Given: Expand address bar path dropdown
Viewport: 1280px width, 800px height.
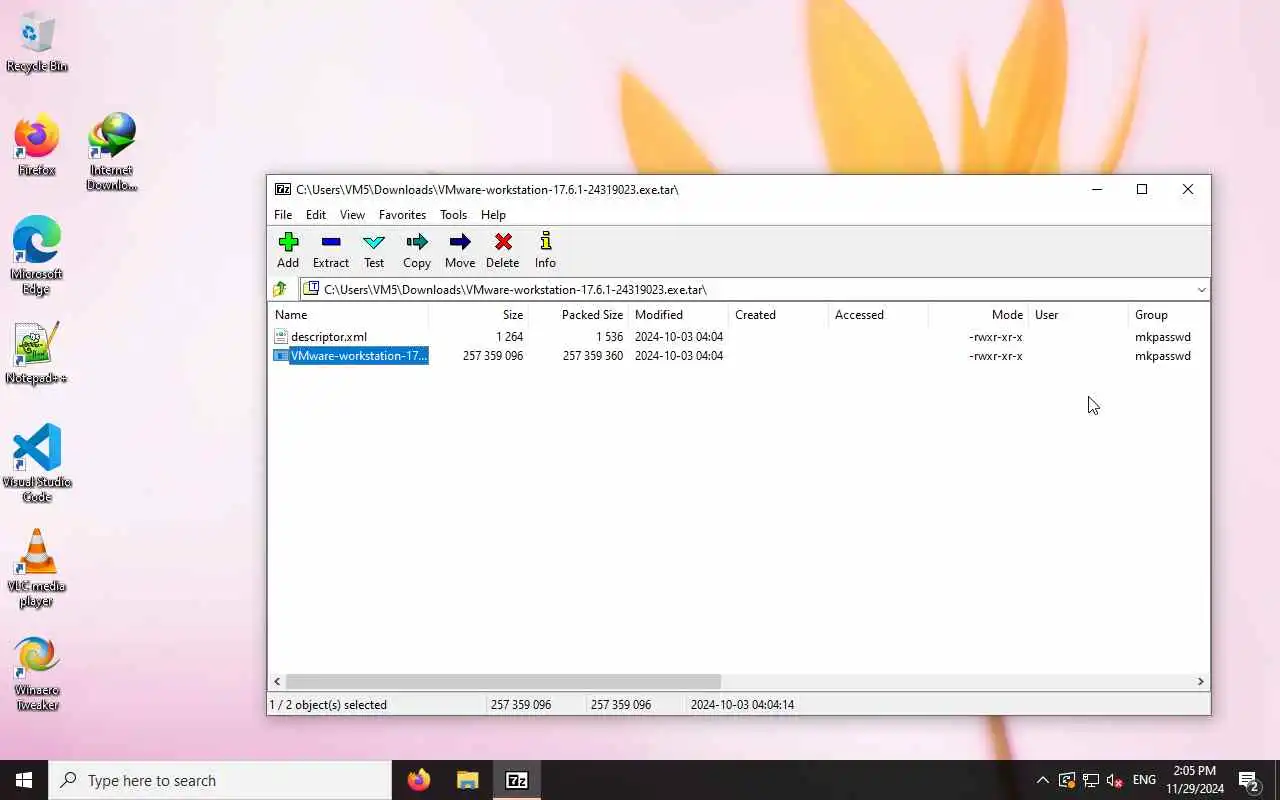Looking at the screenshot, I should [1201, 289].
